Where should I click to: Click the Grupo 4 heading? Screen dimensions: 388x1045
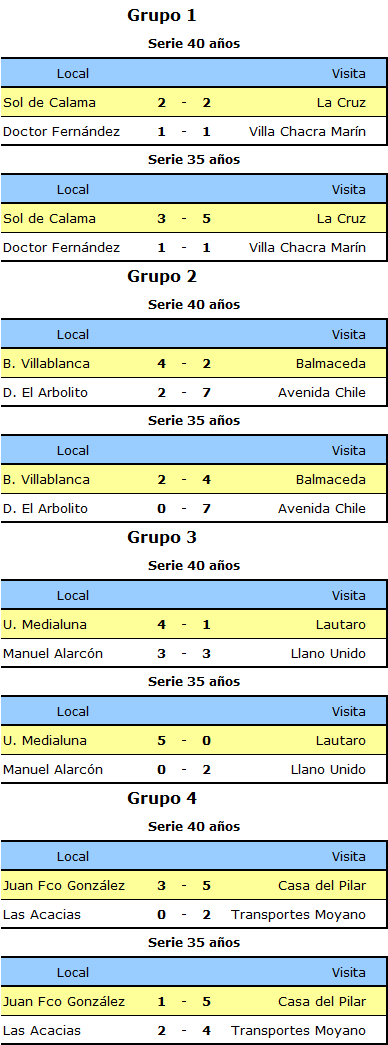tap(161, 798)
